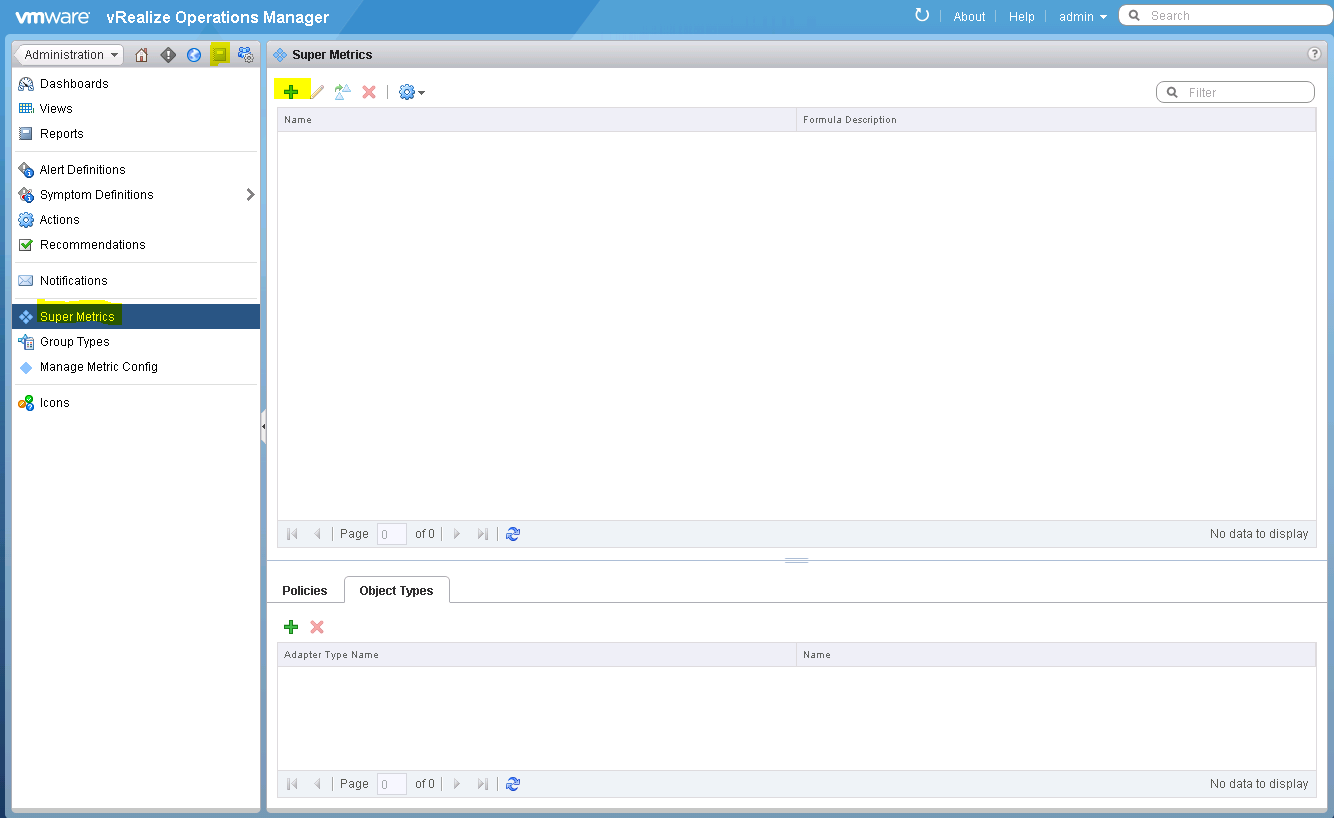Go to last page of Super Metrics list
The width and height of the screenshot is (1334, 818).
click(483, 534)
